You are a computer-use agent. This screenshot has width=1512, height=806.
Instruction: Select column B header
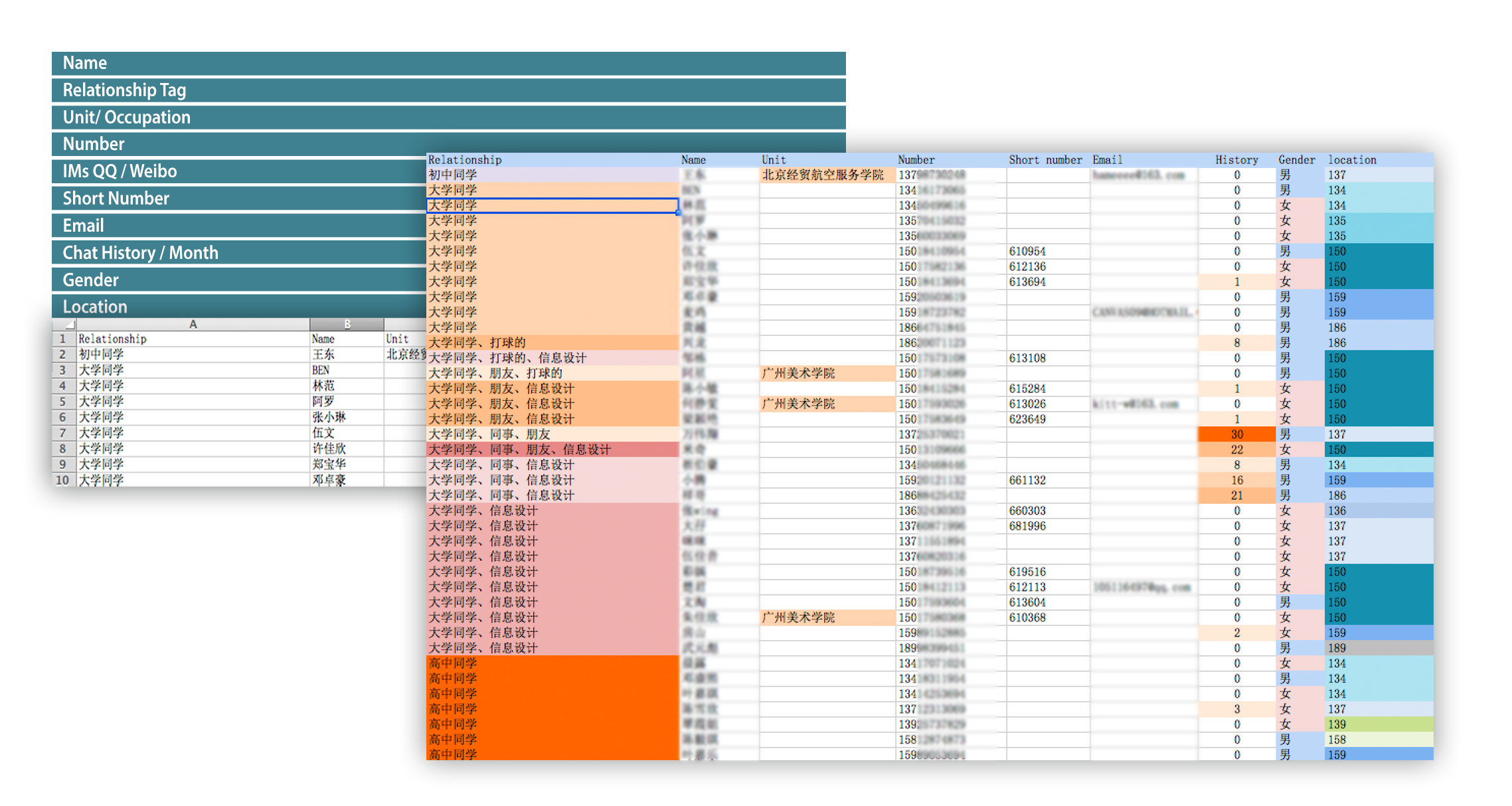click(346, 325)
